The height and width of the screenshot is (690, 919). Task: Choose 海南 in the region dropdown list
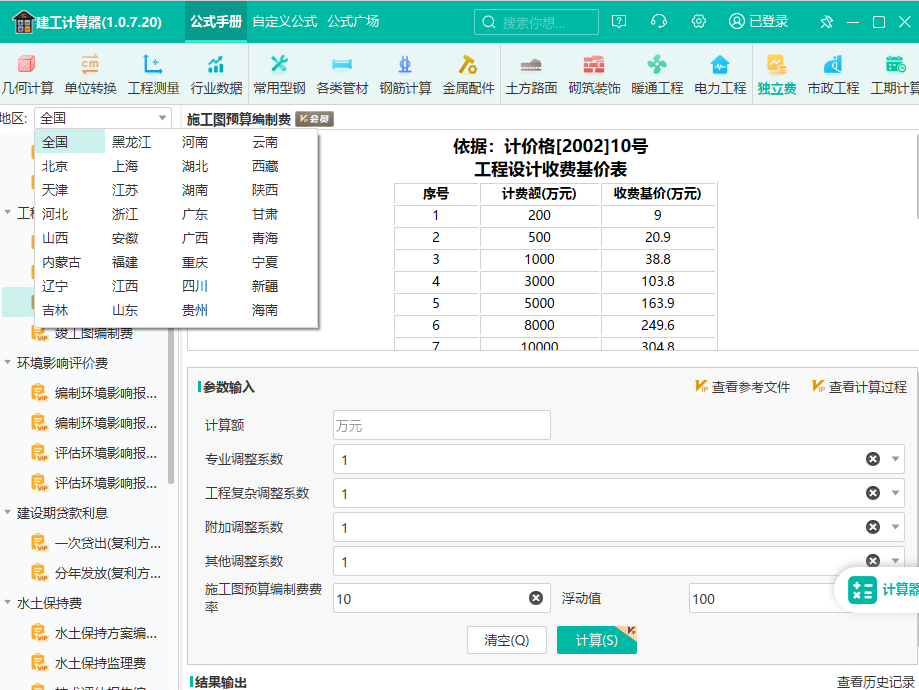(265, 310)
